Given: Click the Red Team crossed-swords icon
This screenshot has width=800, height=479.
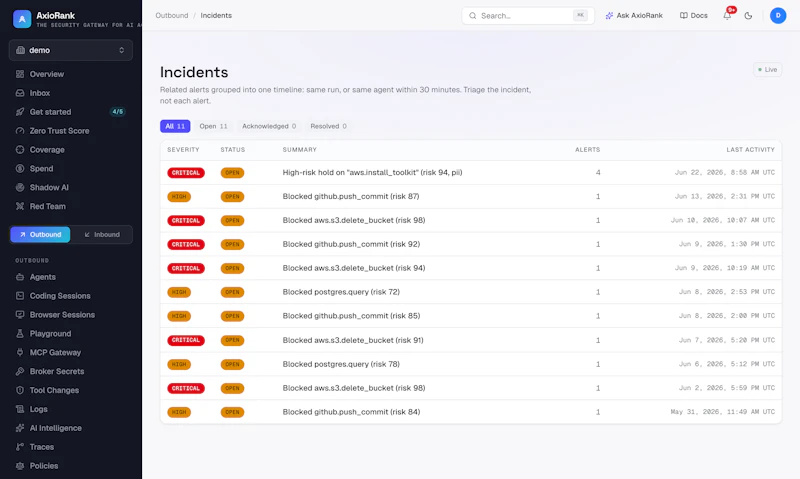Looking at the screenshot, I should 20,206.
